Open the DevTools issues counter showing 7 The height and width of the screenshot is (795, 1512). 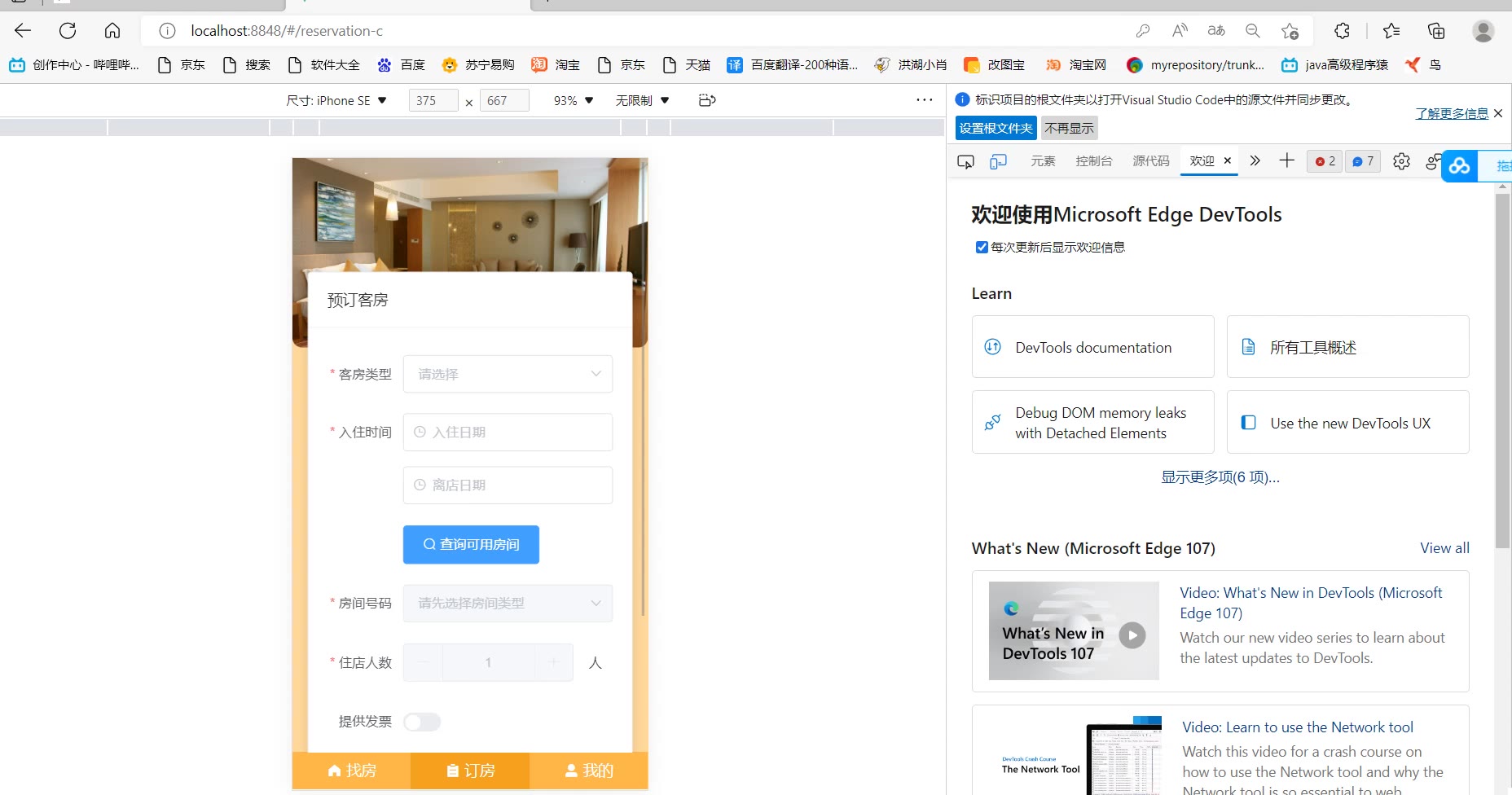click(1363, 161)
